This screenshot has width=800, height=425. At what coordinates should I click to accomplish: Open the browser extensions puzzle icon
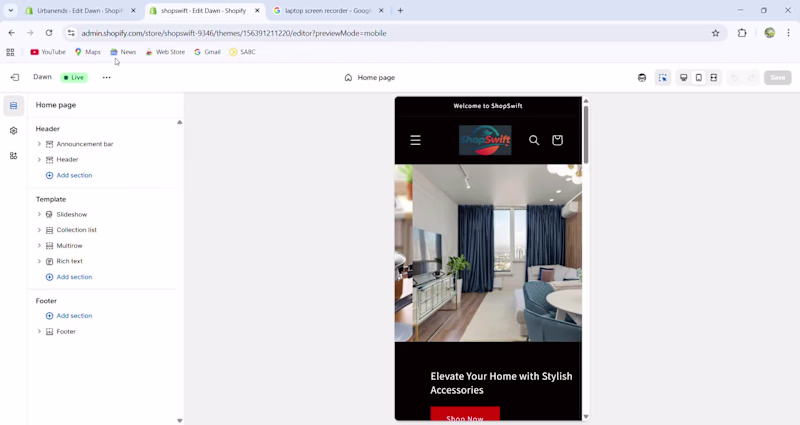coord(742,33)
